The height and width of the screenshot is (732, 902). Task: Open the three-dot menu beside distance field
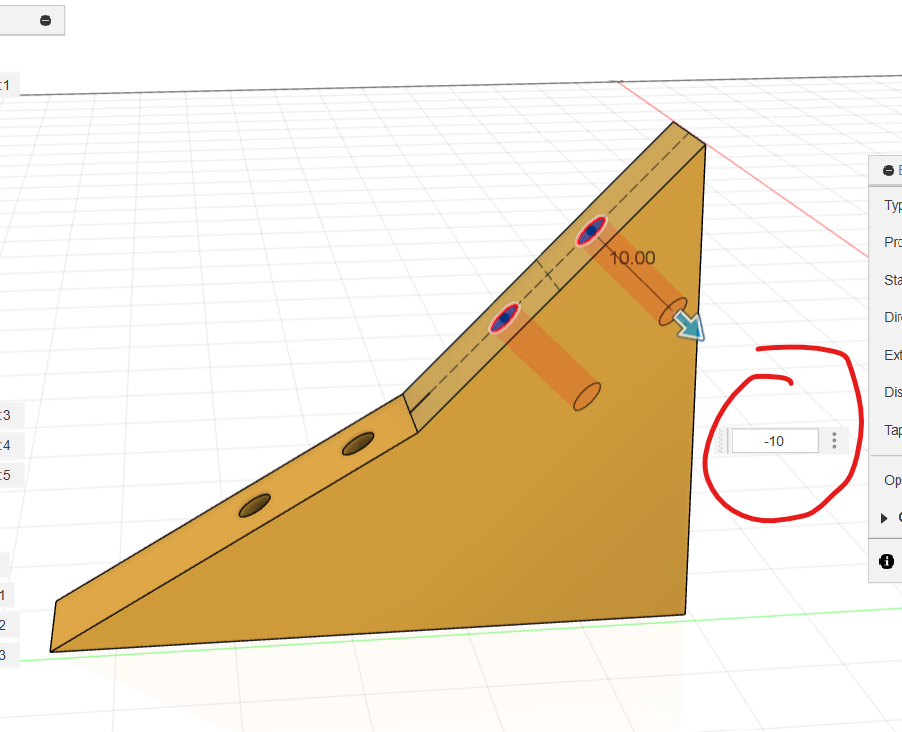[x=834, y=441]
